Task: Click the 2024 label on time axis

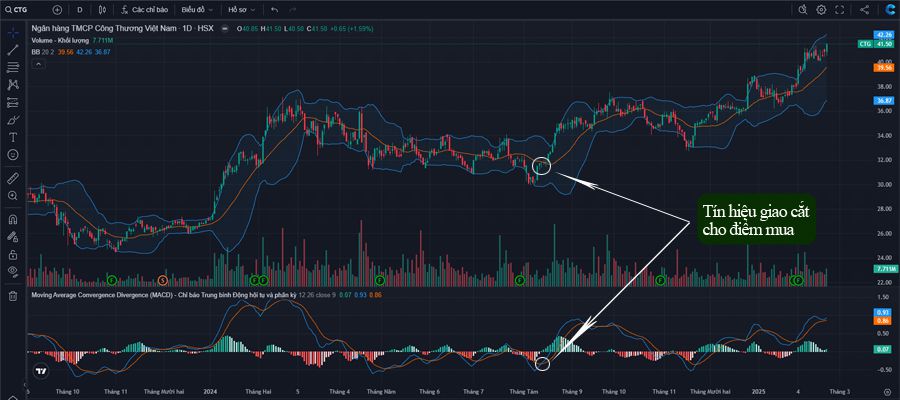Action: click(x=210, y=391)
